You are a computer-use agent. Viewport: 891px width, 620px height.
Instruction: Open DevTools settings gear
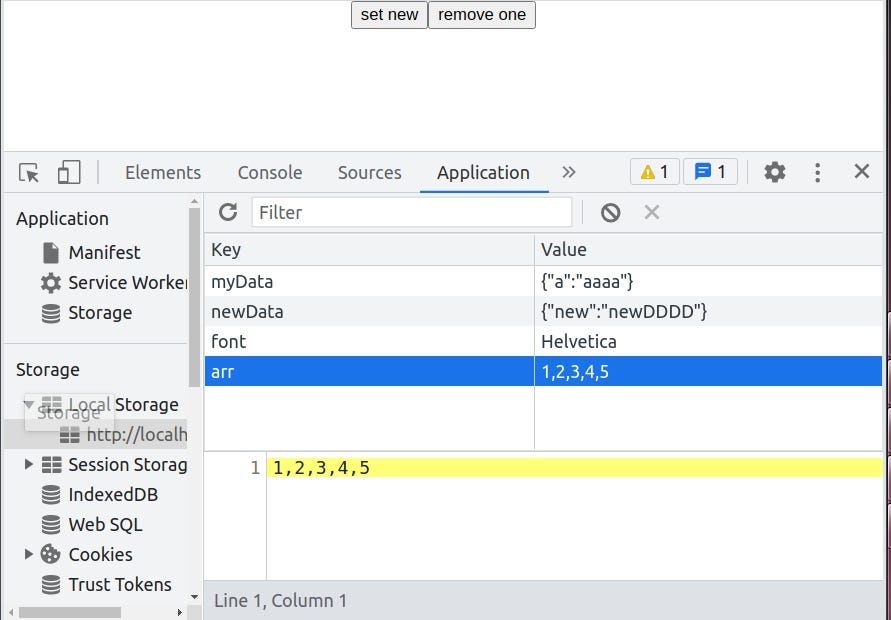[x=774, y=171]
